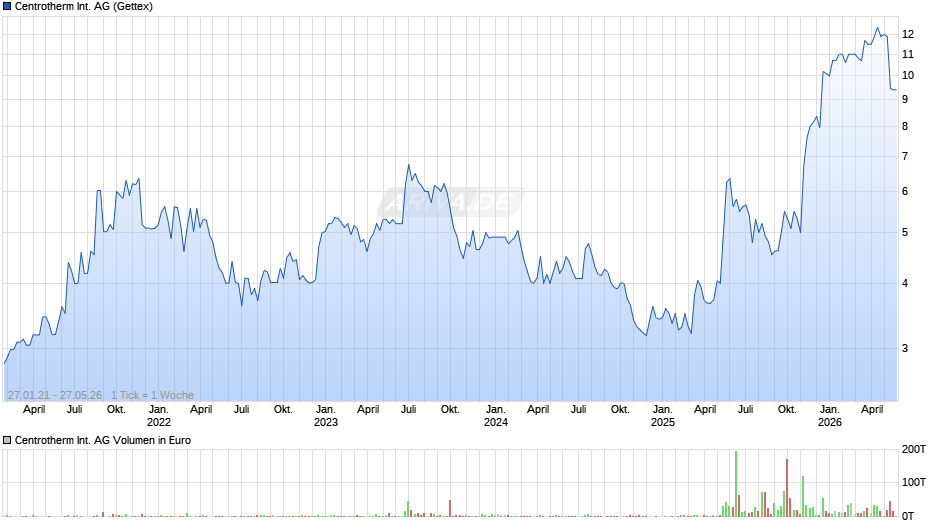Click the price axis label 11
The height and width of the screenshot is (526, 940).
pos(908,55)
